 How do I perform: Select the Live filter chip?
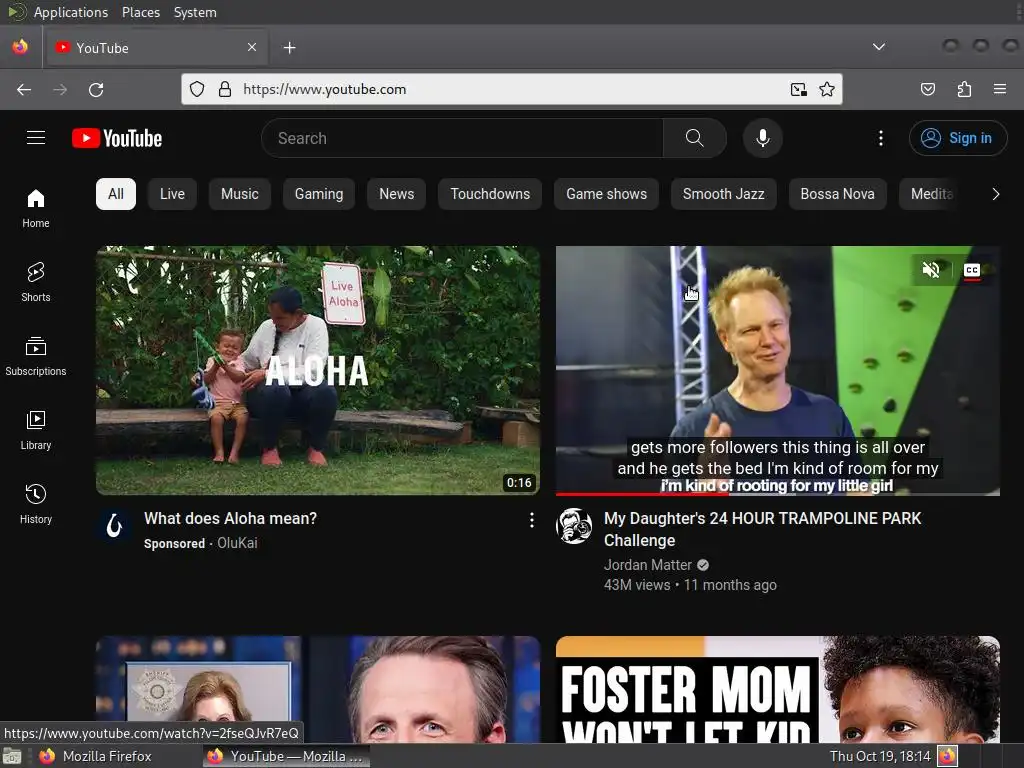pyautogui.click(x=172, y=194)
